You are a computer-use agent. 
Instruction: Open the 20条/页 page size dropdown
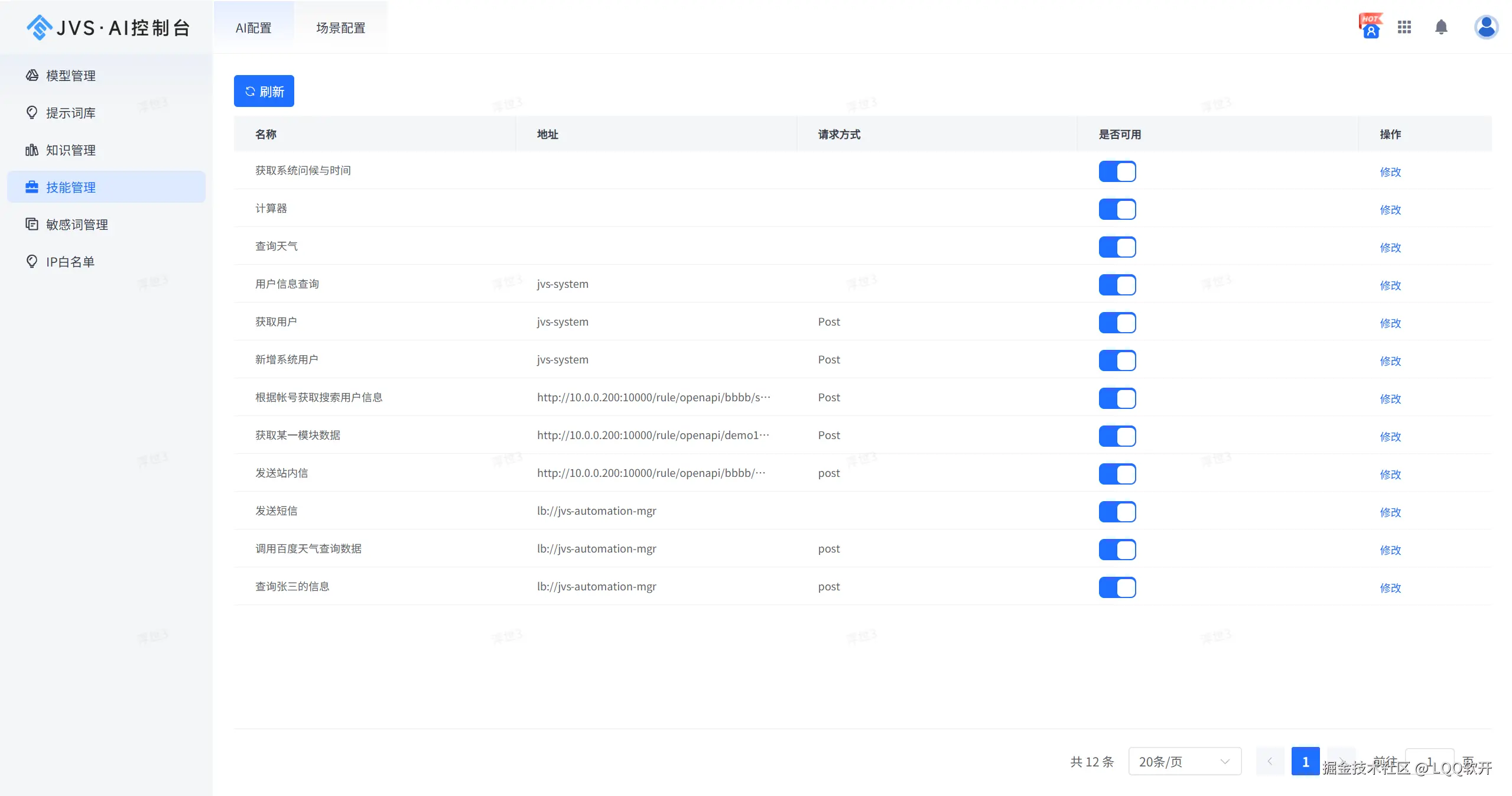(1183, 761)
